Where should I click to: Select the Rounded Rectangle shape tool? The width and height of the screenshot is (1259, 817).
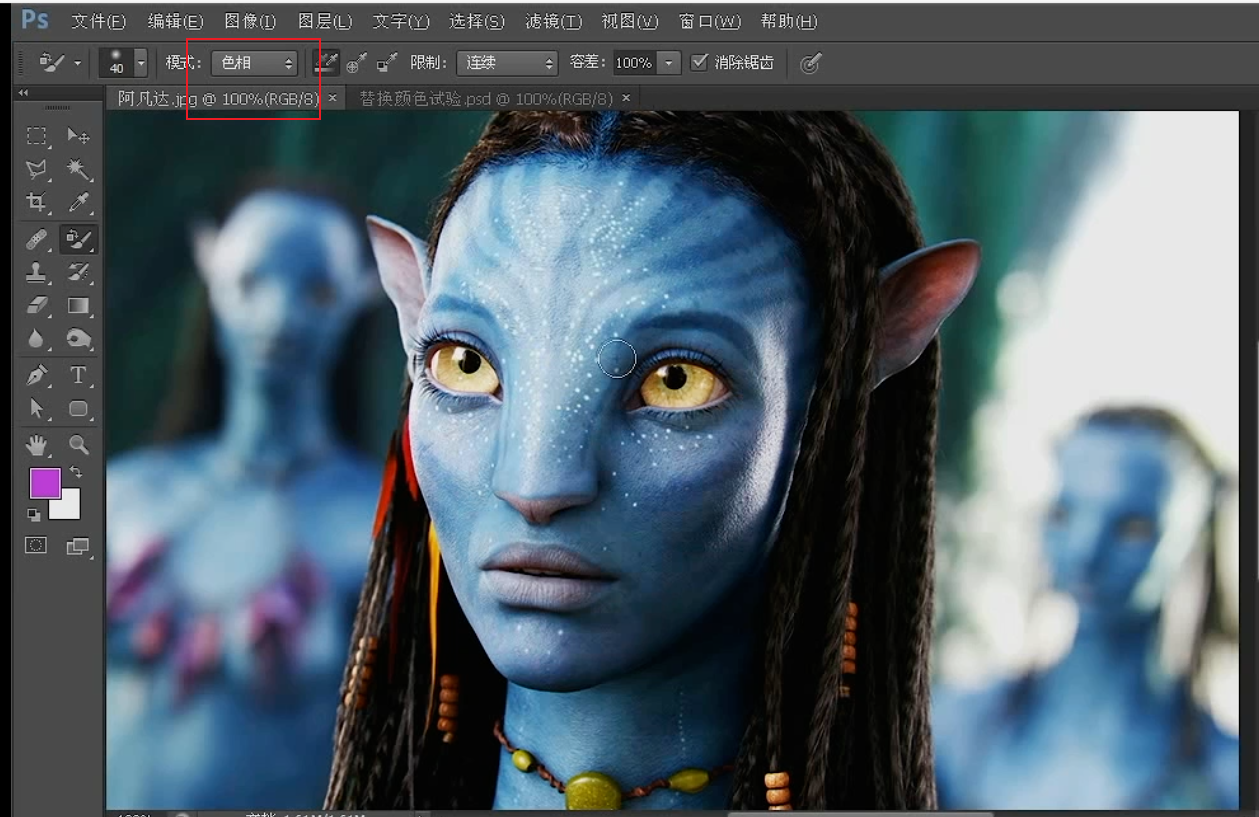tap(78, 409)
